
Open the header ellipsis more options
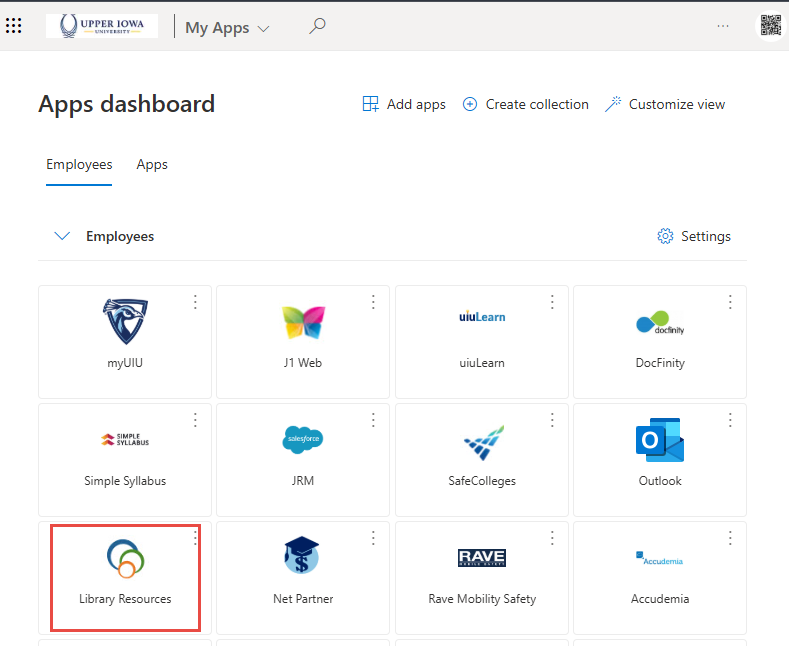coord(723,26)
